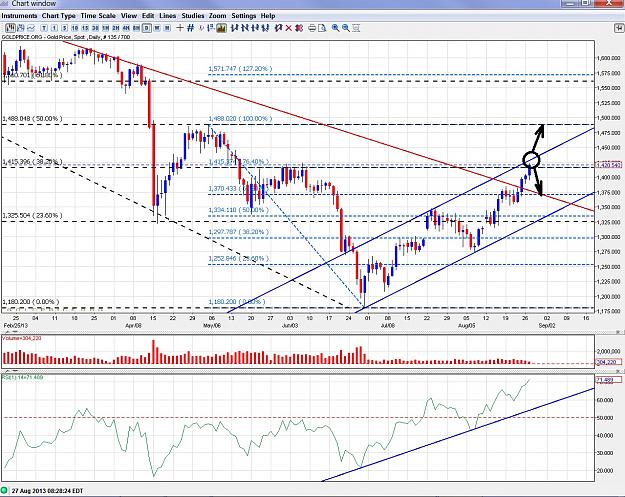Click the edit line icon before red X
Image resolution: width=625 pixels, height=497 pixels.
point(278,28)
